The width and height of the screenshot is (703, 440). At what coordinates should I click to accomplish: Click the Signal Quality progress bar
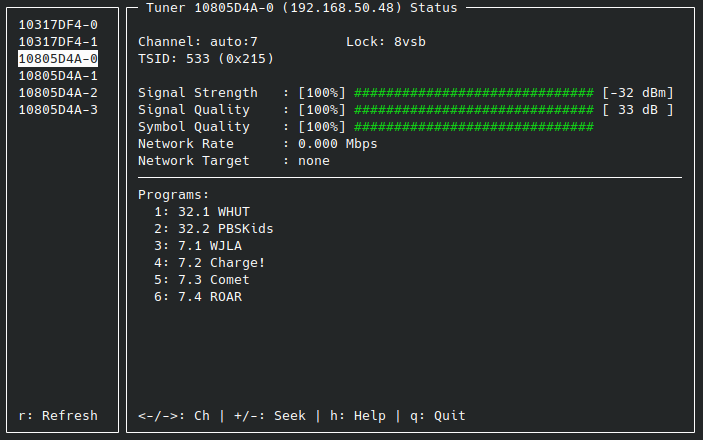474,109
